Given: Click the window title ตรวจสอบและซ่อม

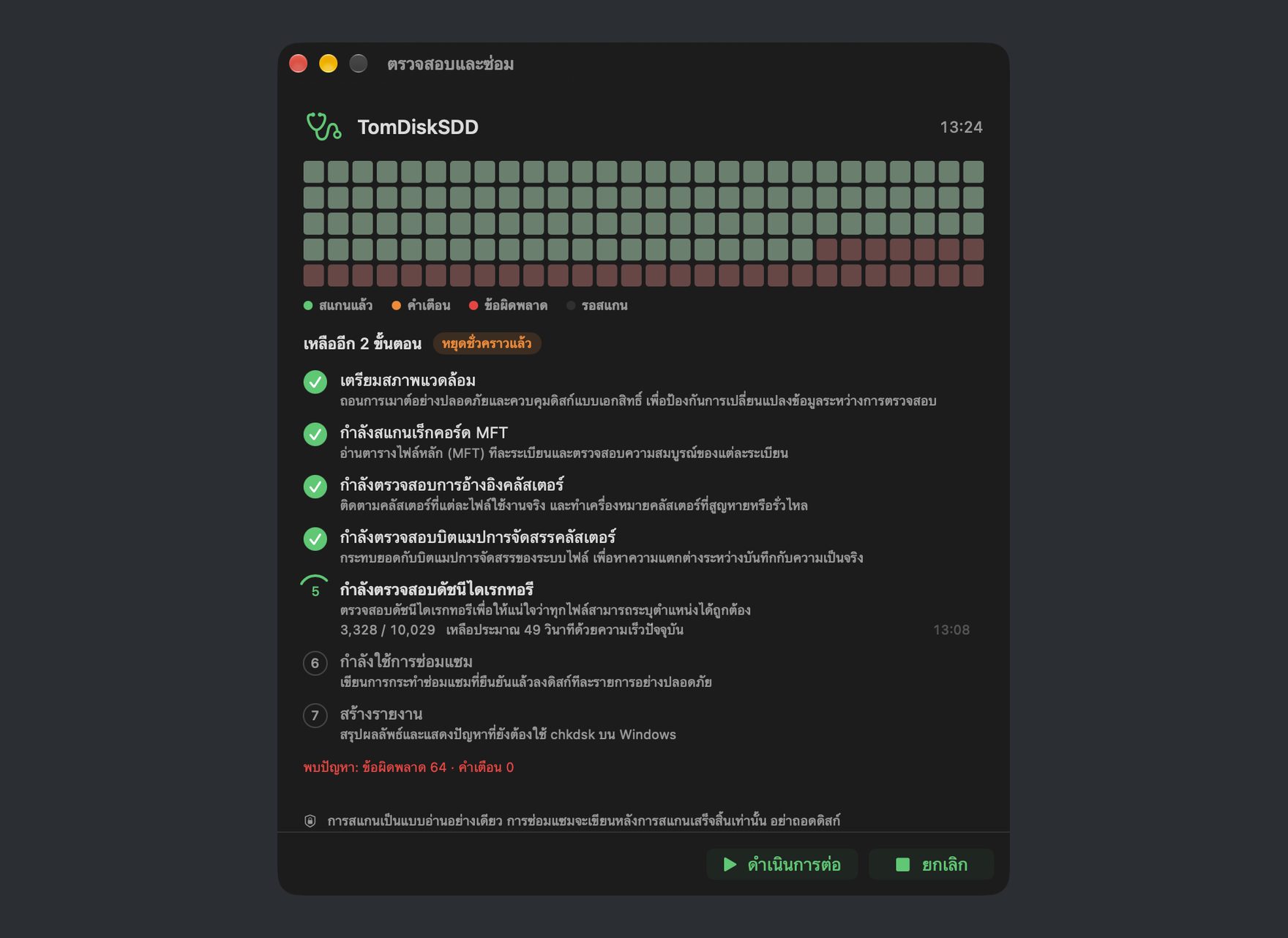Looking at the screenshot, I should (x=451, y=64).
